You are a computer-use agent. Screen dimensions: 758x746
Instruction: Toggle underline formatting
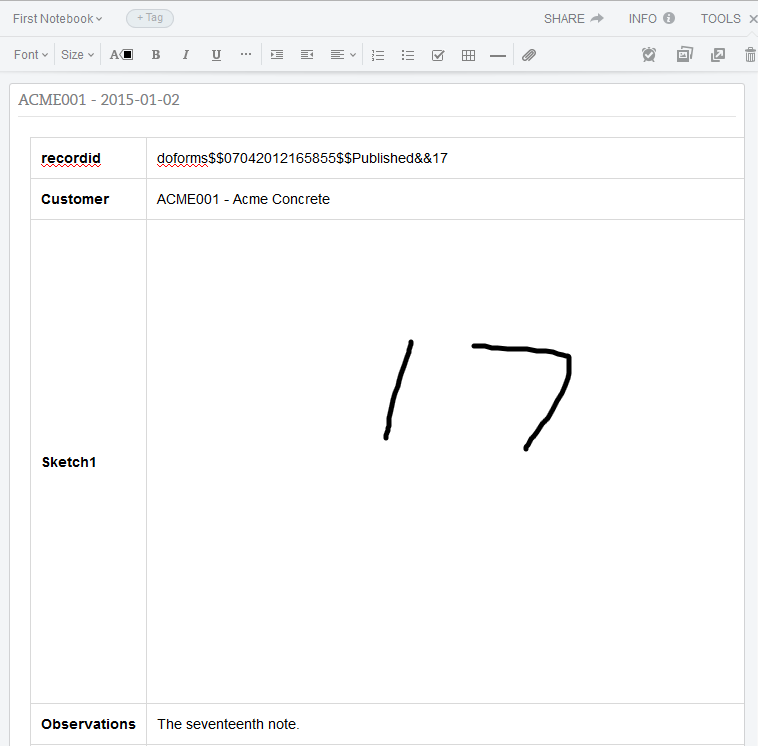point(216,55)
